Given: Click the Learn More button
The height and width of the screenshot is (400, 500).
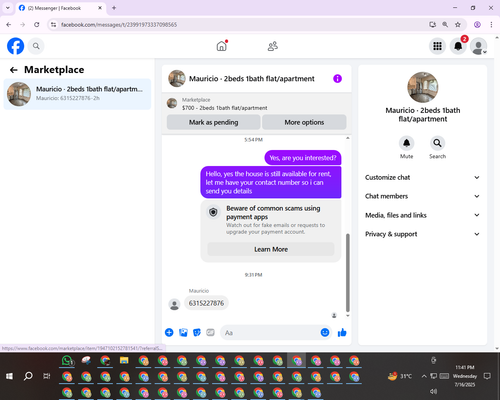Looking at the screenshot, I should pos(271,249).
